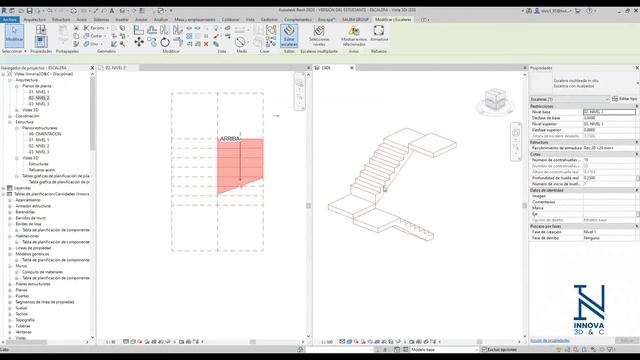Close the project browser panel
640x360 pixels.
(92, 68)
